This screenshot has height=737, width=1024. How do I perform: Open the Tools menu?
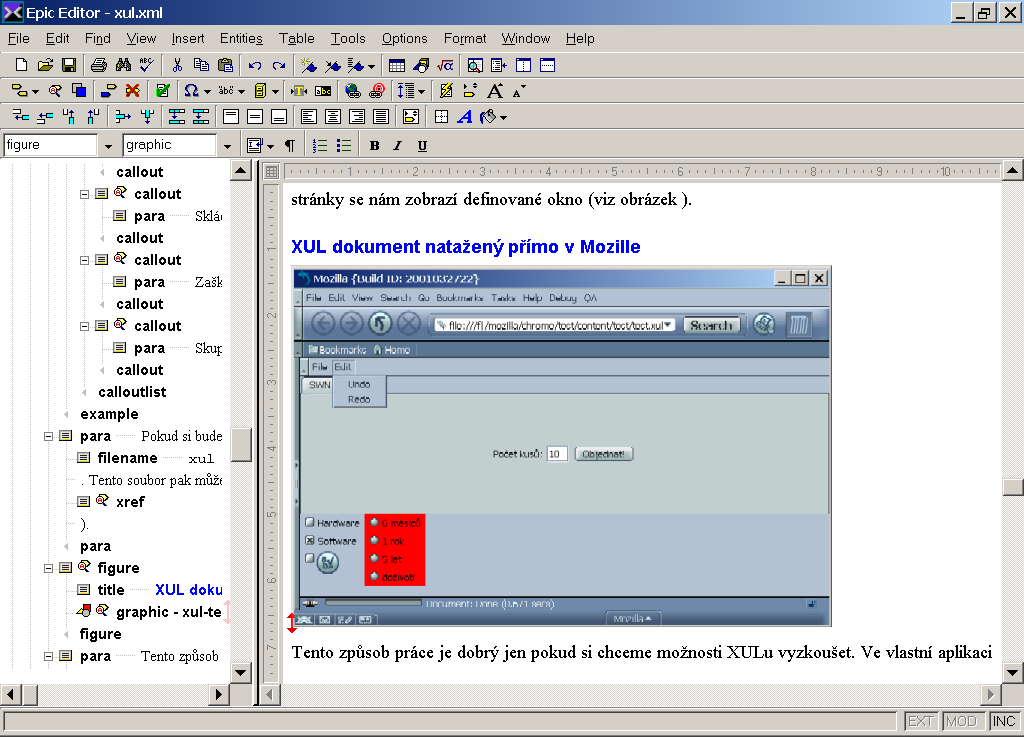(348, 39)
